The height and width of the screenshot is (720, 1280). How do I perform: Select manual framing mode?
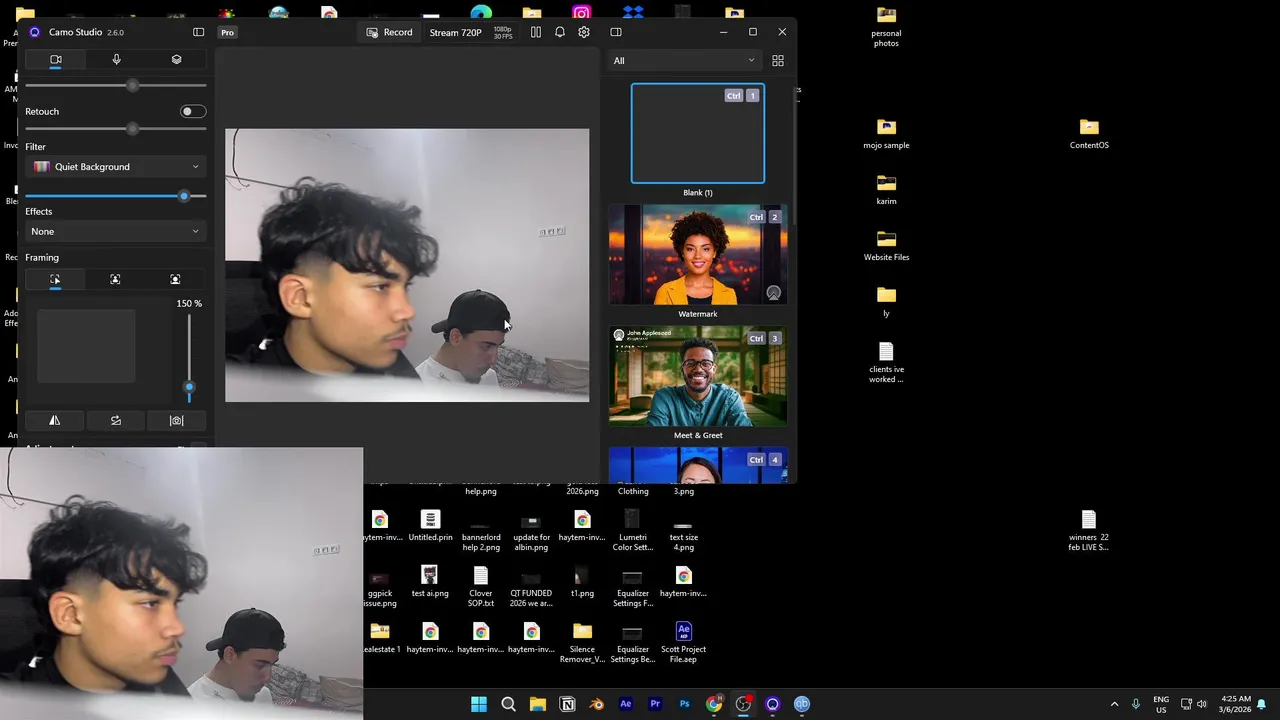tap(55, 279)
